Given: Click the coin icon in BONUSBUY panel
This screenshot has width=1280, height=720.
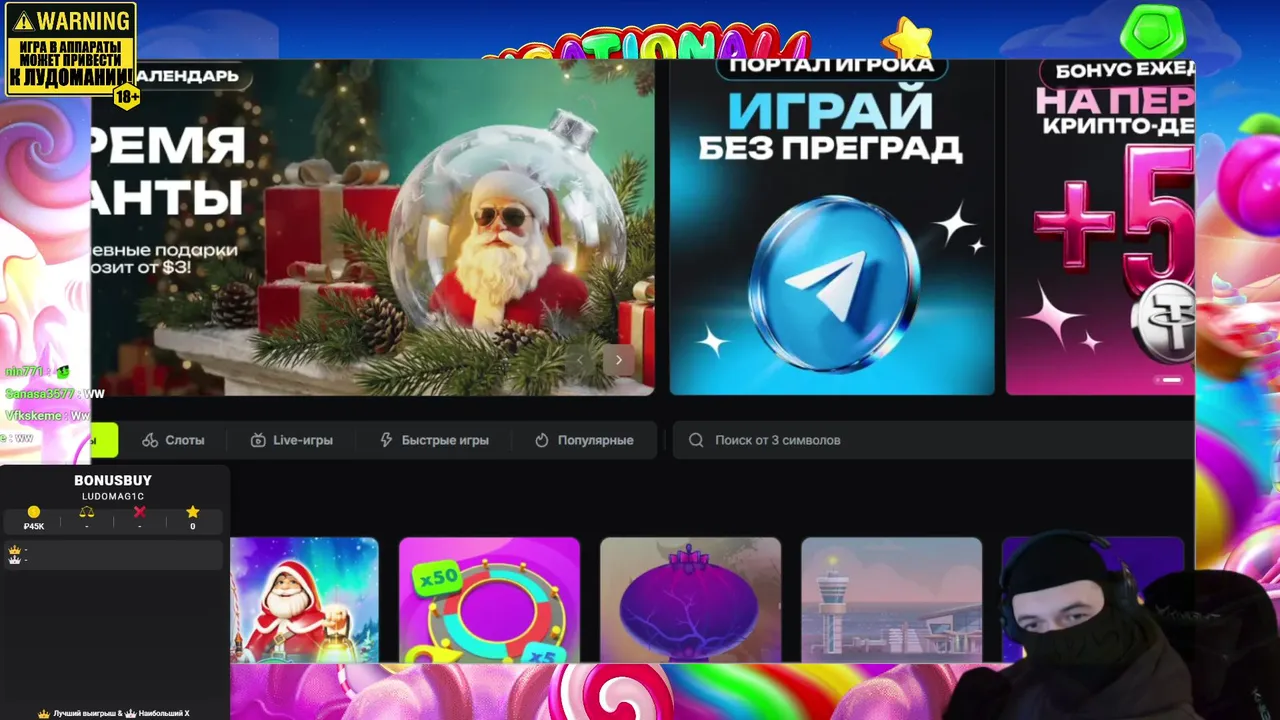Looking at the screenshot, I should pos(34,512).
